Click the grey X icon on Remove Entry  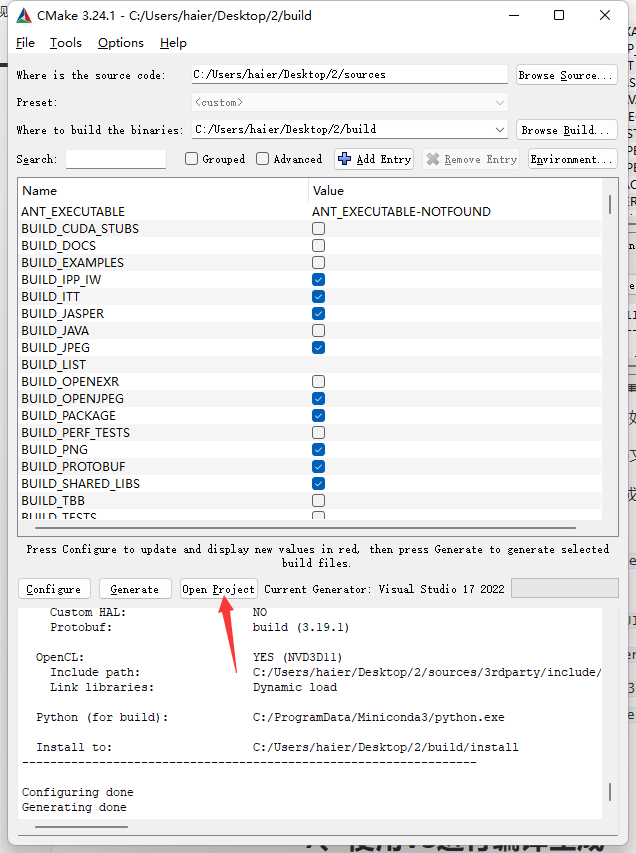coord(433,159)
